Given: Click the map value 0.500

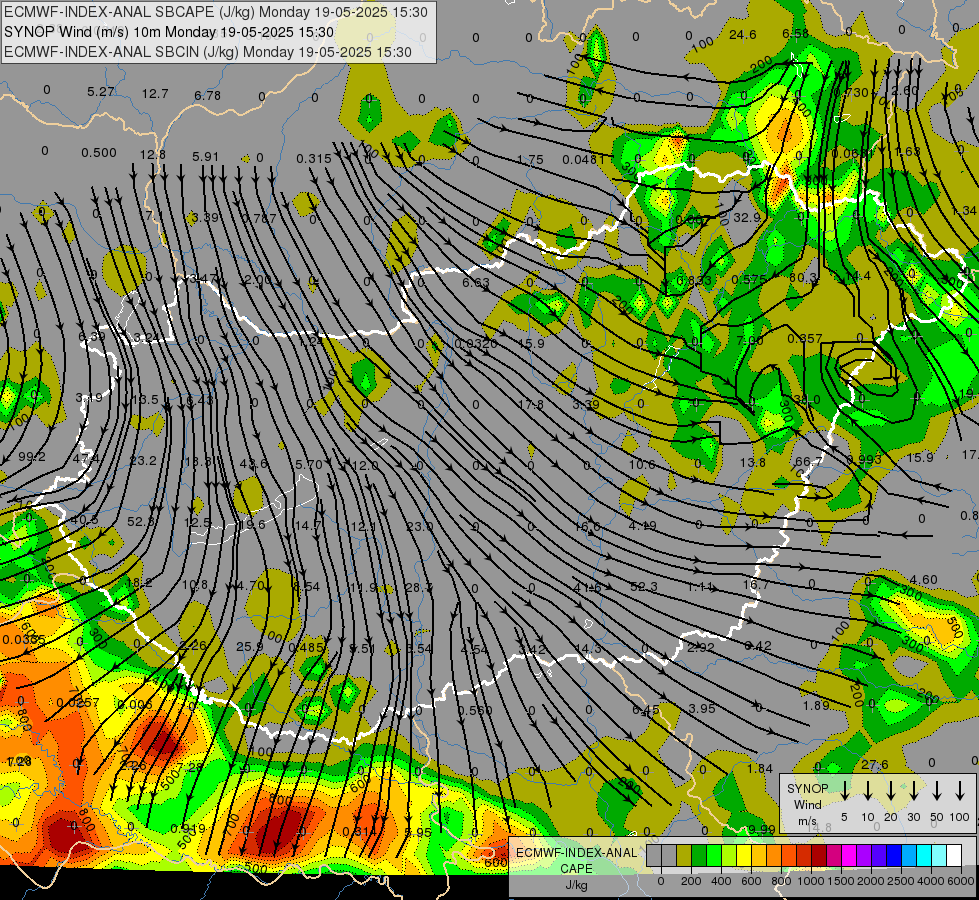Looking at the screenshot, I should pyautogui.click(x=99, y=152).
